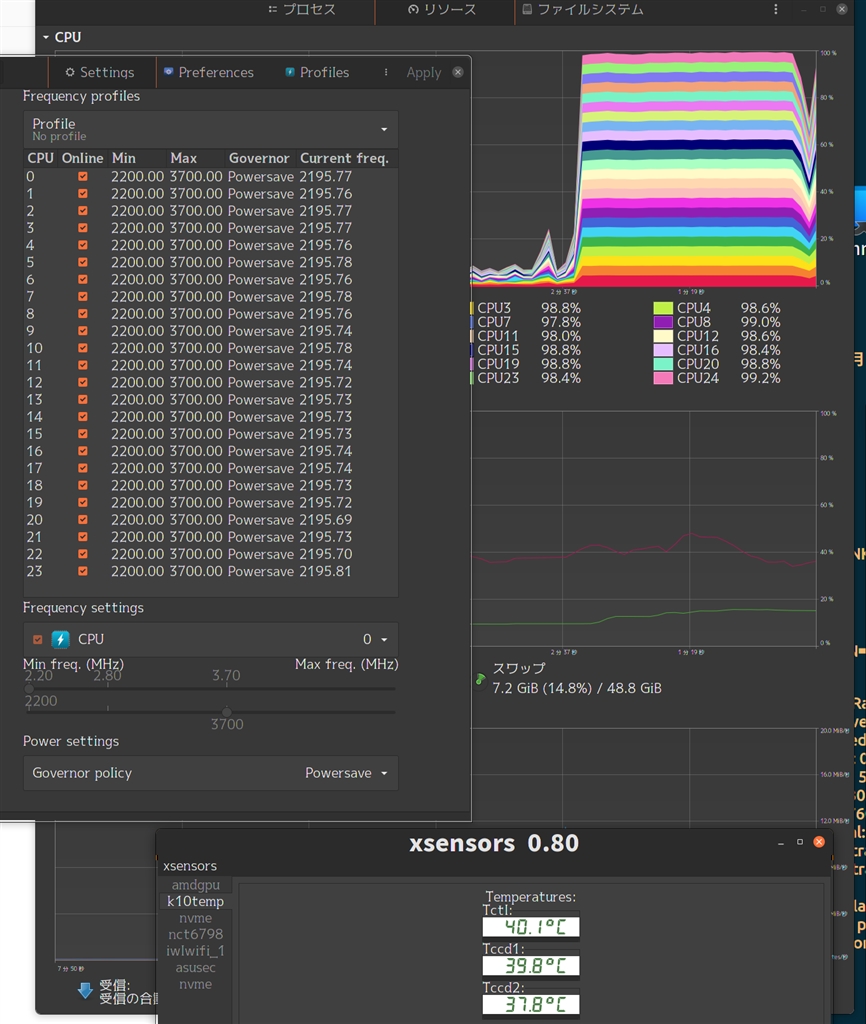Click the CPU lightning bolt icon
The image size is (866, 1024).
(60, 639)
